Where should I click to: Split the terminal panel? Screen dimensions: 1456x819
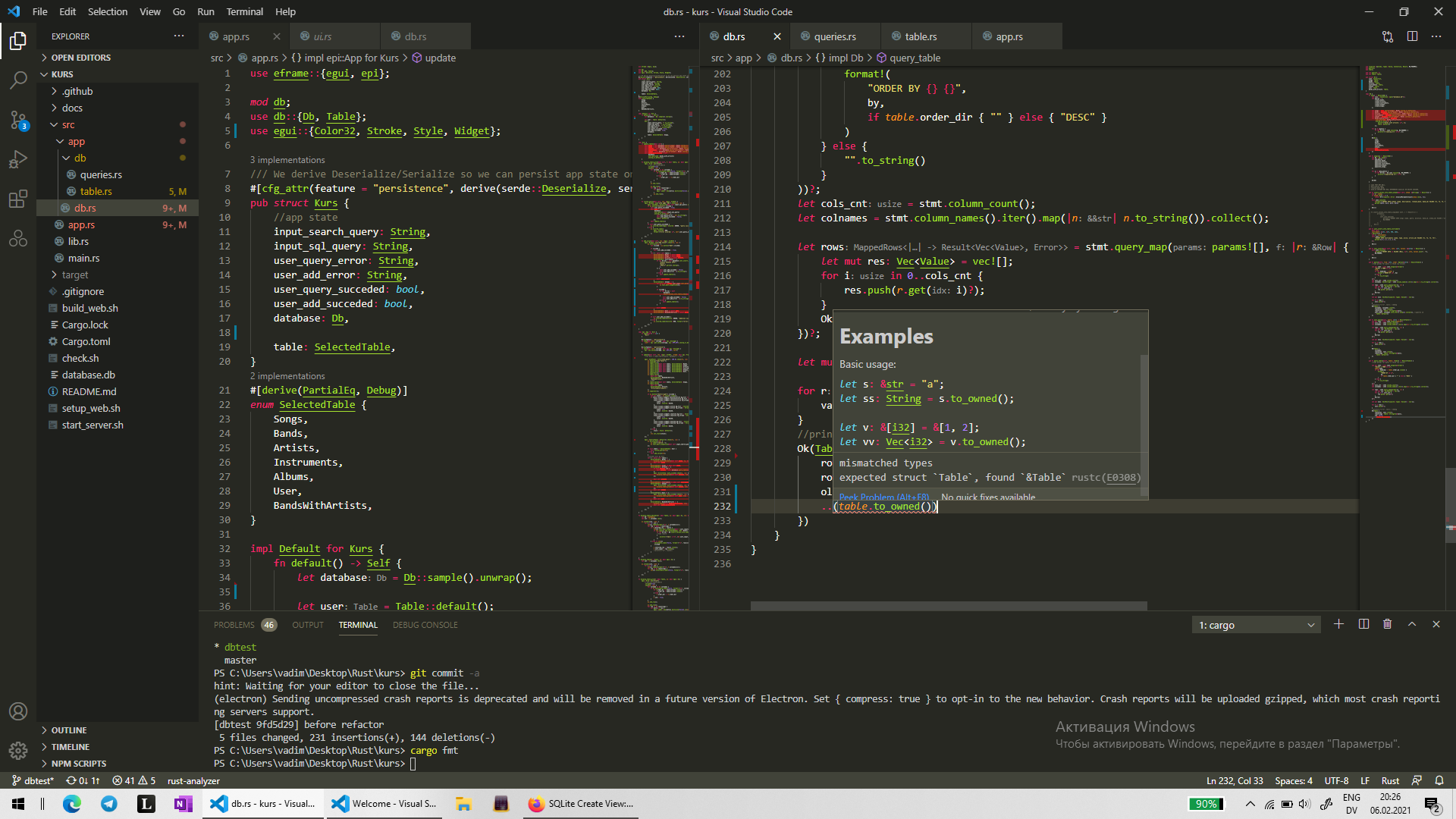coord(1363,624)
